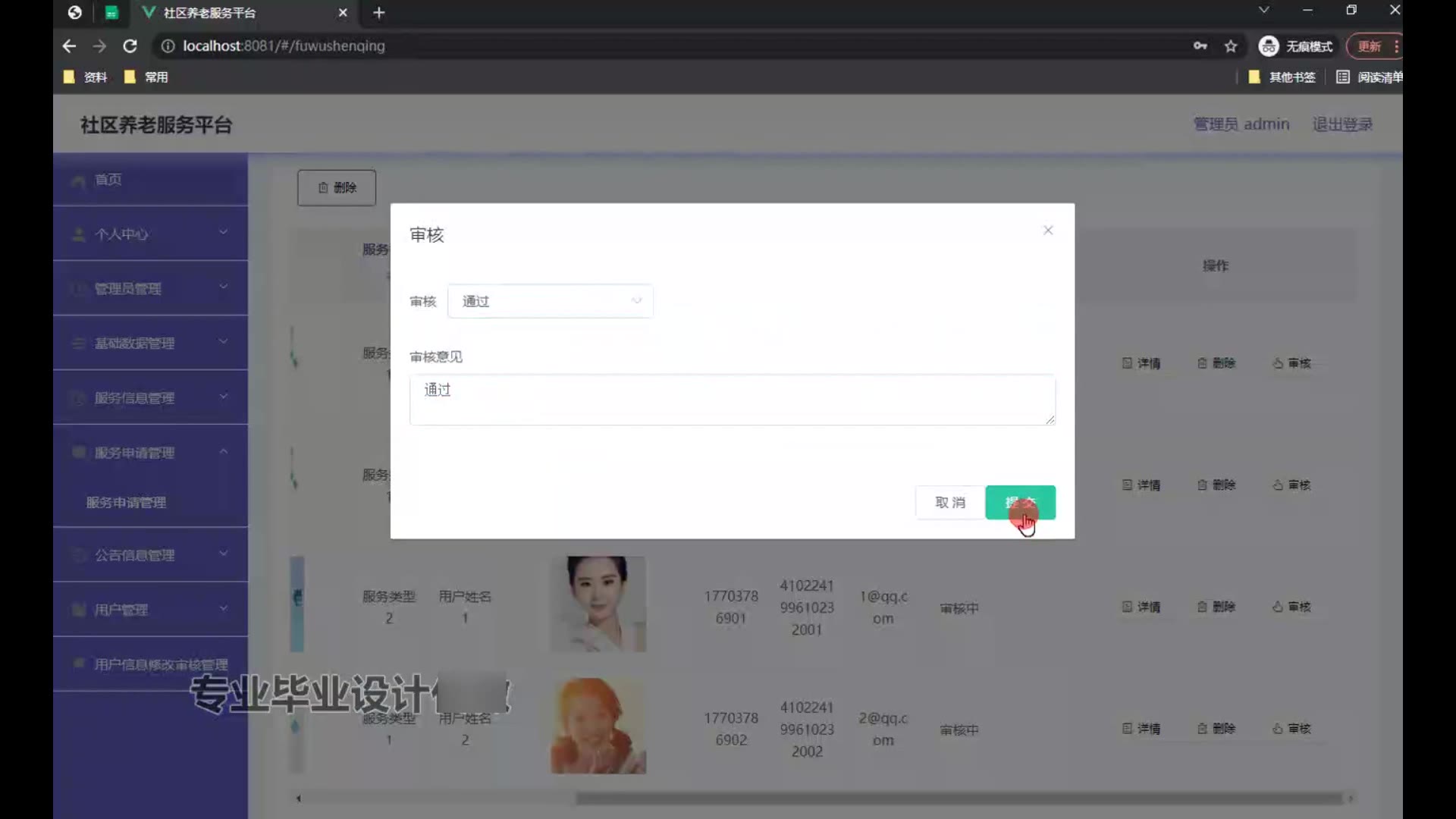Submit the review with the green 提交 button
The height and width of the screenshot is (819, 1456).
pos(1020,502)
